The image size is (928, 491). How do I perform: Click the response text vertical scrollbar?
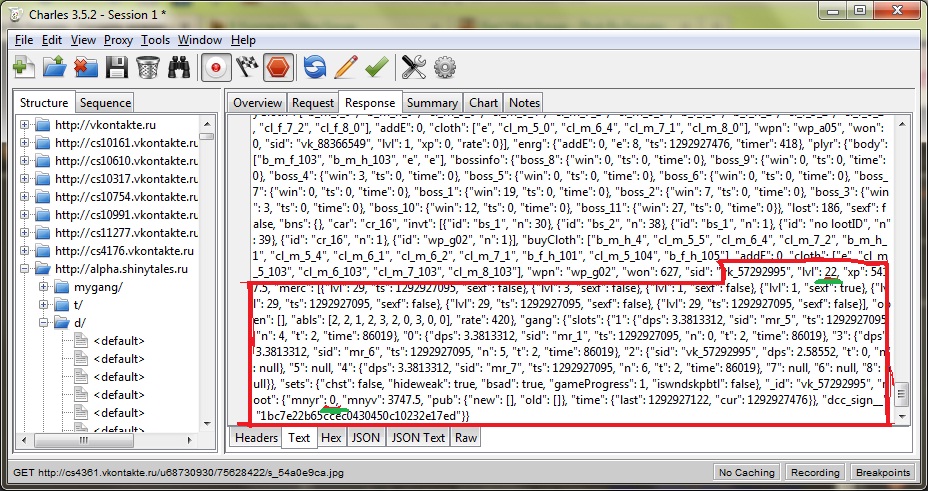901,270
